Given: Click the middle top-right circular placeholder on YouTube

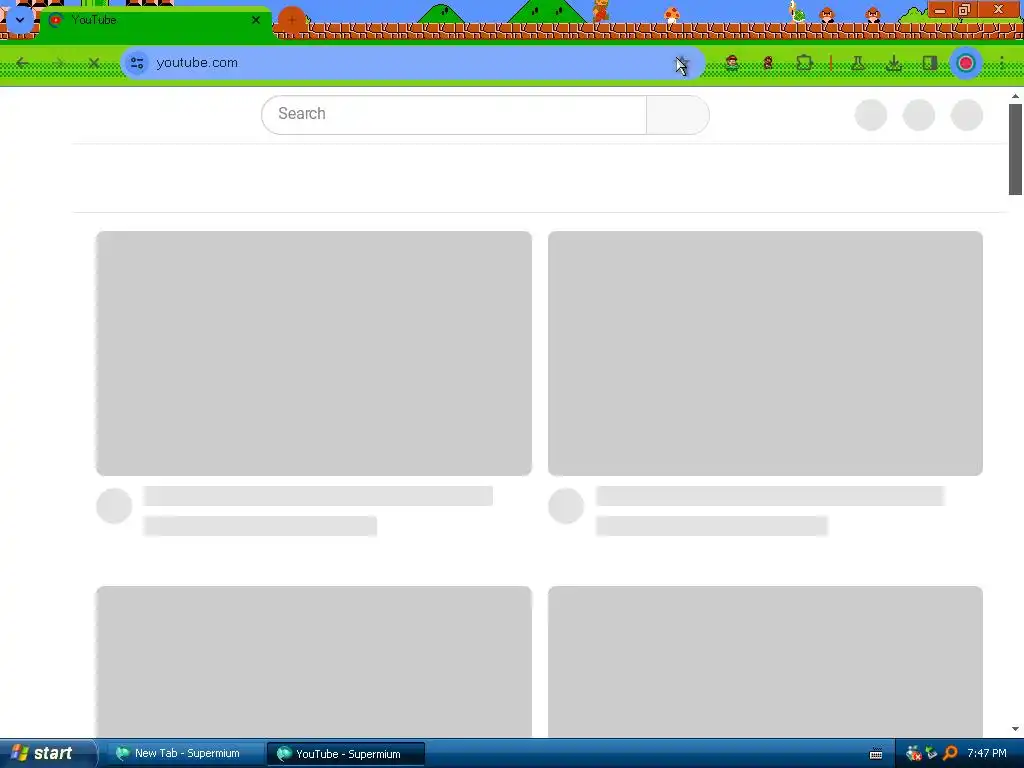Looking at the screenshot, I should pos(919,115).
